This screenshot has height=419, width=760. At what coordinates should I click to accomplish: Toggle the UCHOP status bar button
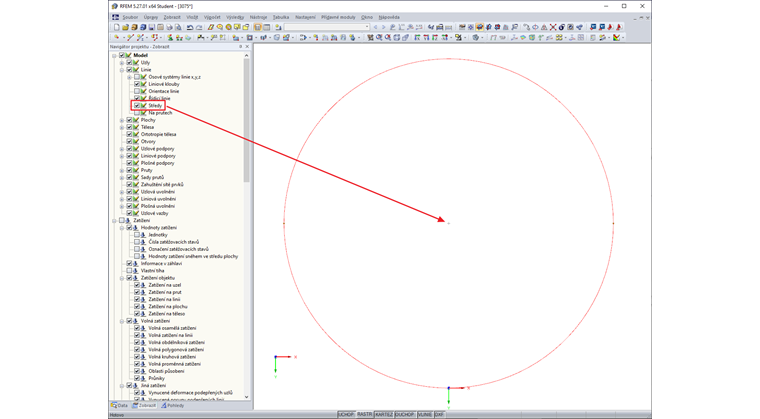(346, 415)
